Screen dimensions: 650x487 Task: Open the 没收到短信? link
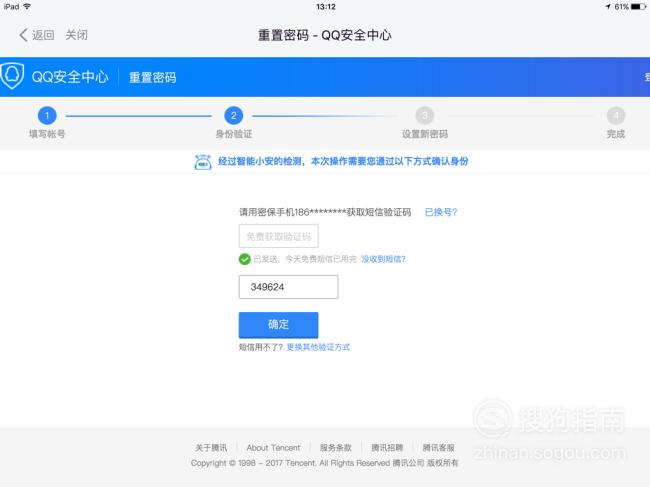[x=383, y=259]
